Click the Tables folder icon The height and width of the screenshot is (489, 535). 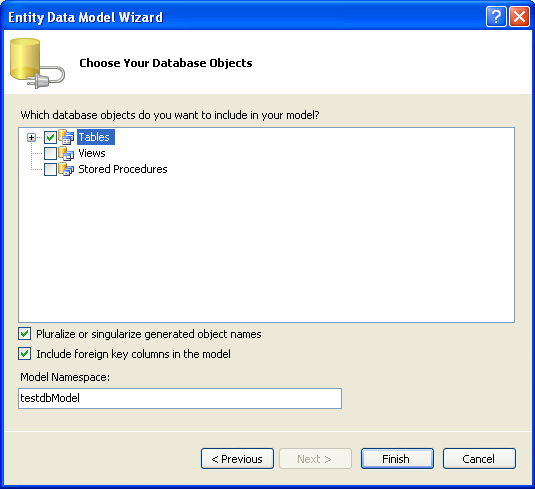coord(66,137)
